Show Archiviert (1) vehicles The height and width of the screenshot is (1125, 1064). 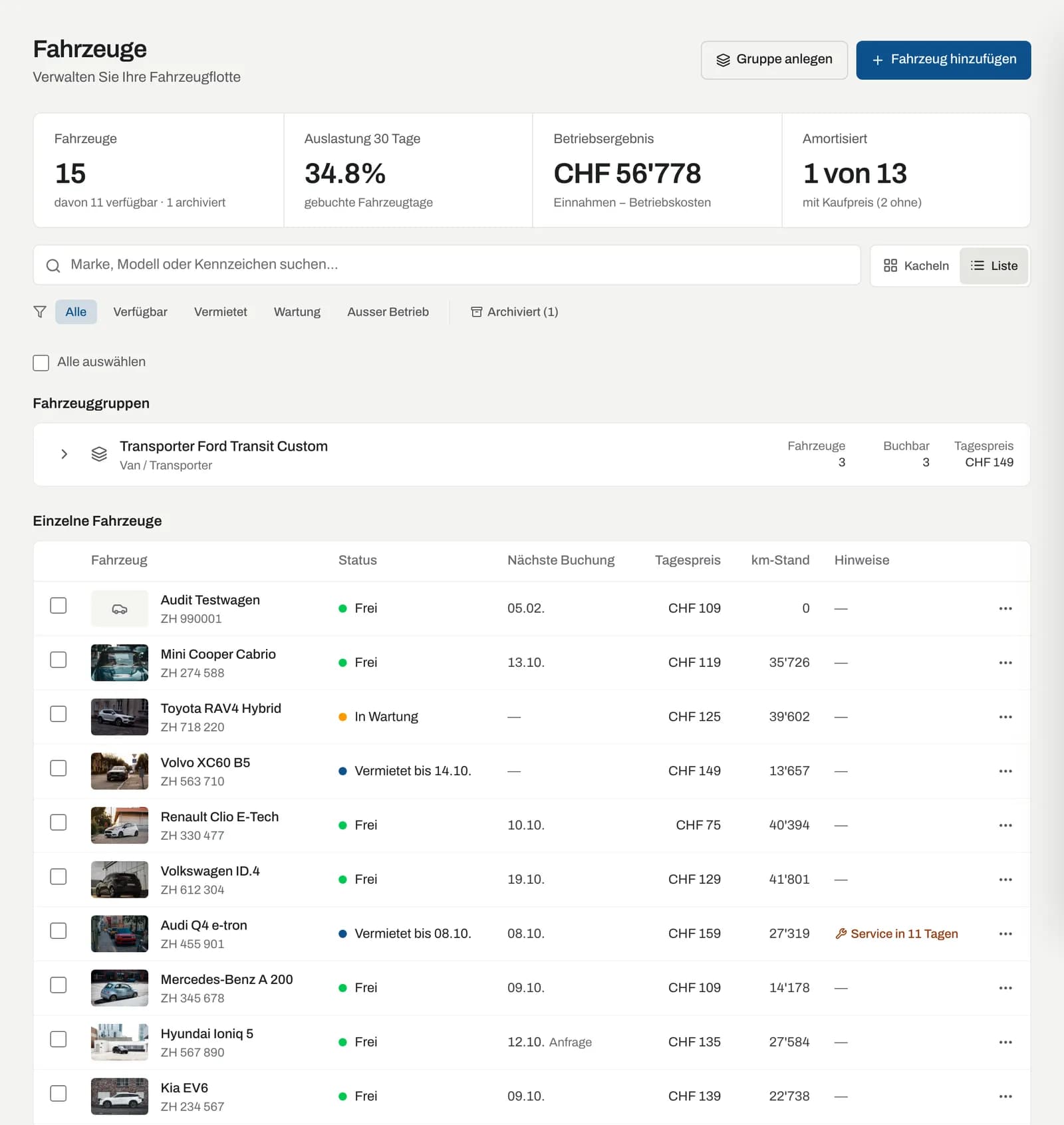514,312
